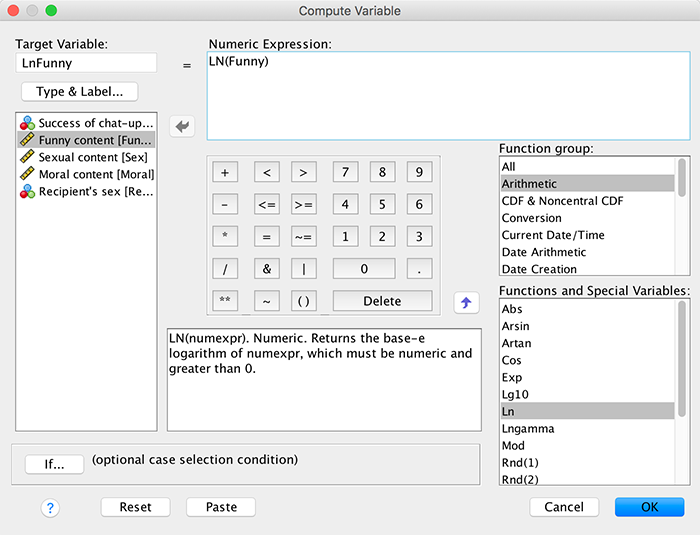This screenshot has height=535, width=700.
Task: Open the If case selection condition
Action: [x=54, y=464]
